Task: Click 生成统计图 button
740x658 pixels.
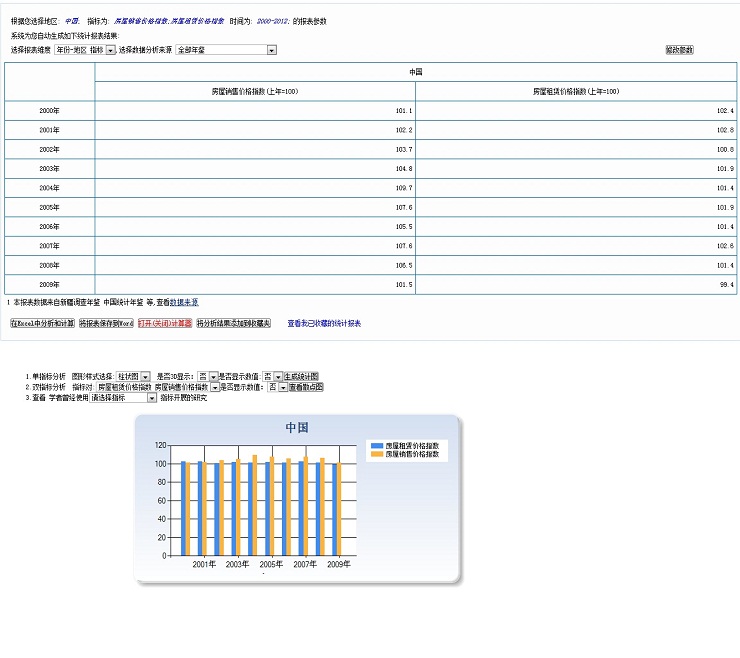Action: tap(304, 376)
